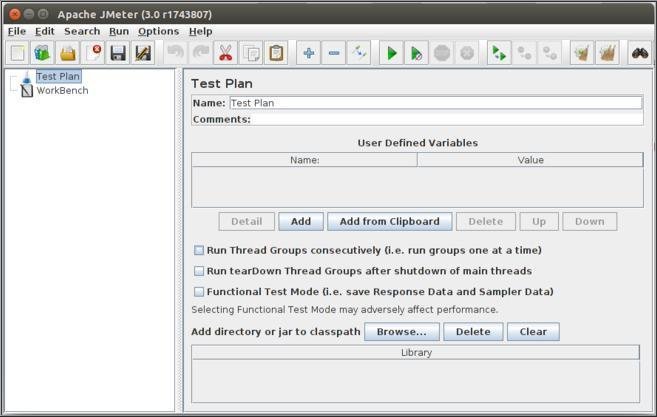Save test plan with floppy disk icon

tap(118, 53)
